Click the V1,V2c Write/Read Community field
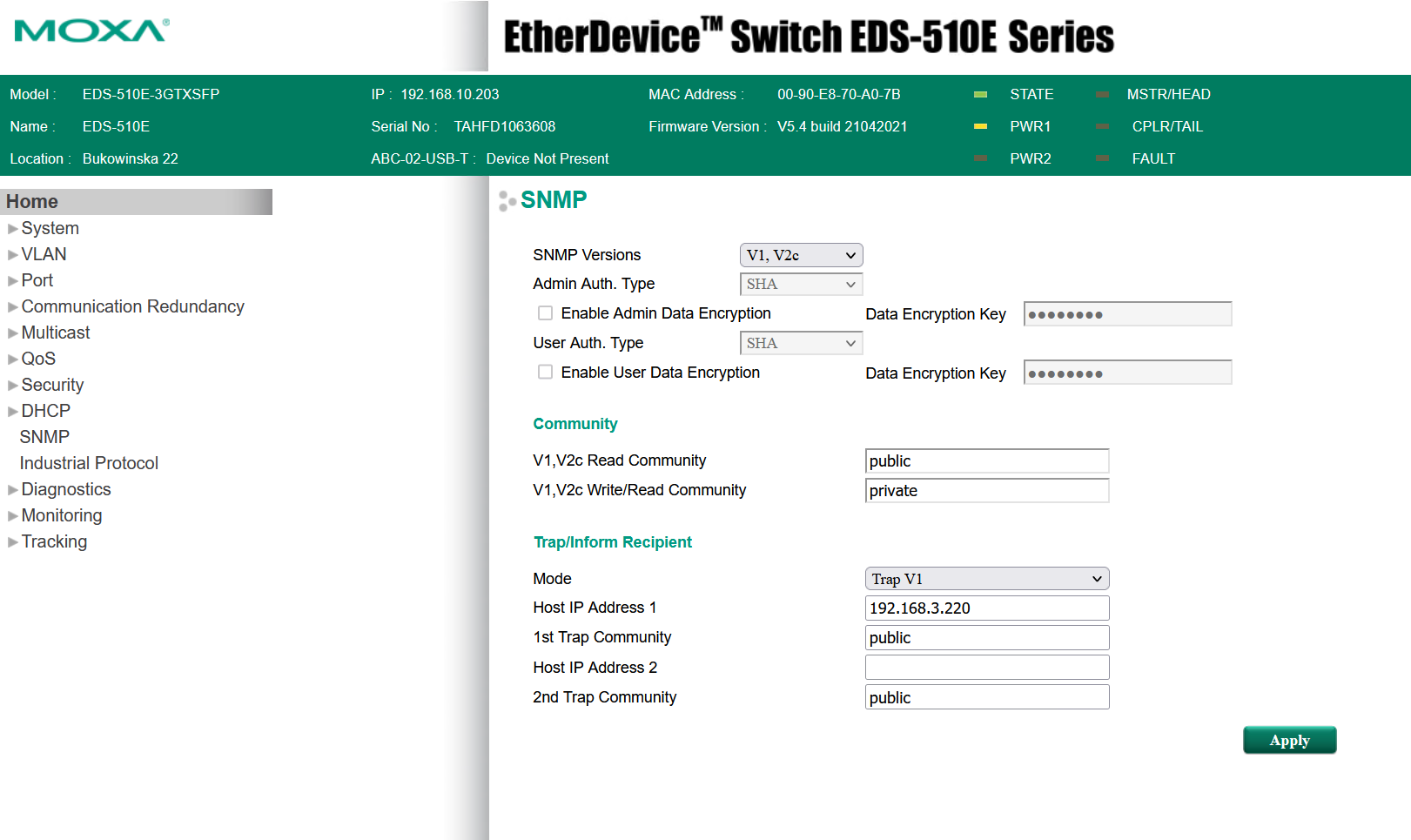 [987, 491]
